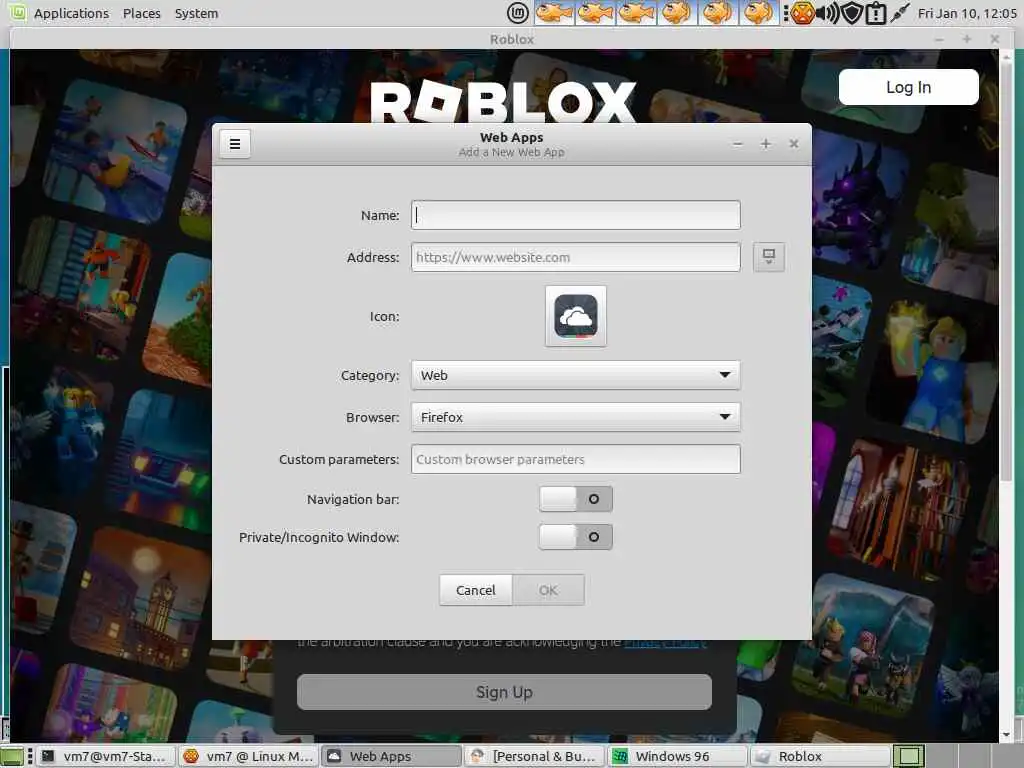Image resolution: width=1024 pixels, height=768 pixels.
Task: Click the Roblox window title bar text
Action: (x=512, y=39)
